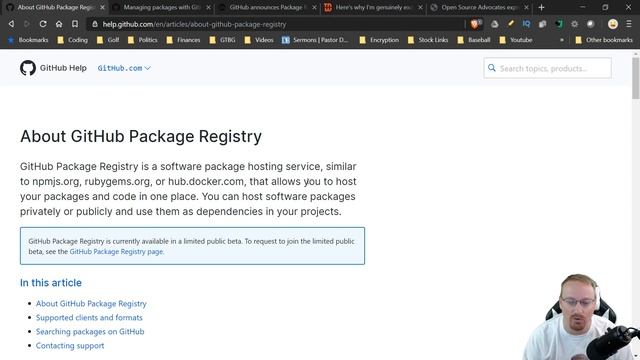Viewport: 640px width, 360px height.
Task: Open the Finances bookmarks folder
Action: [183, 40]
